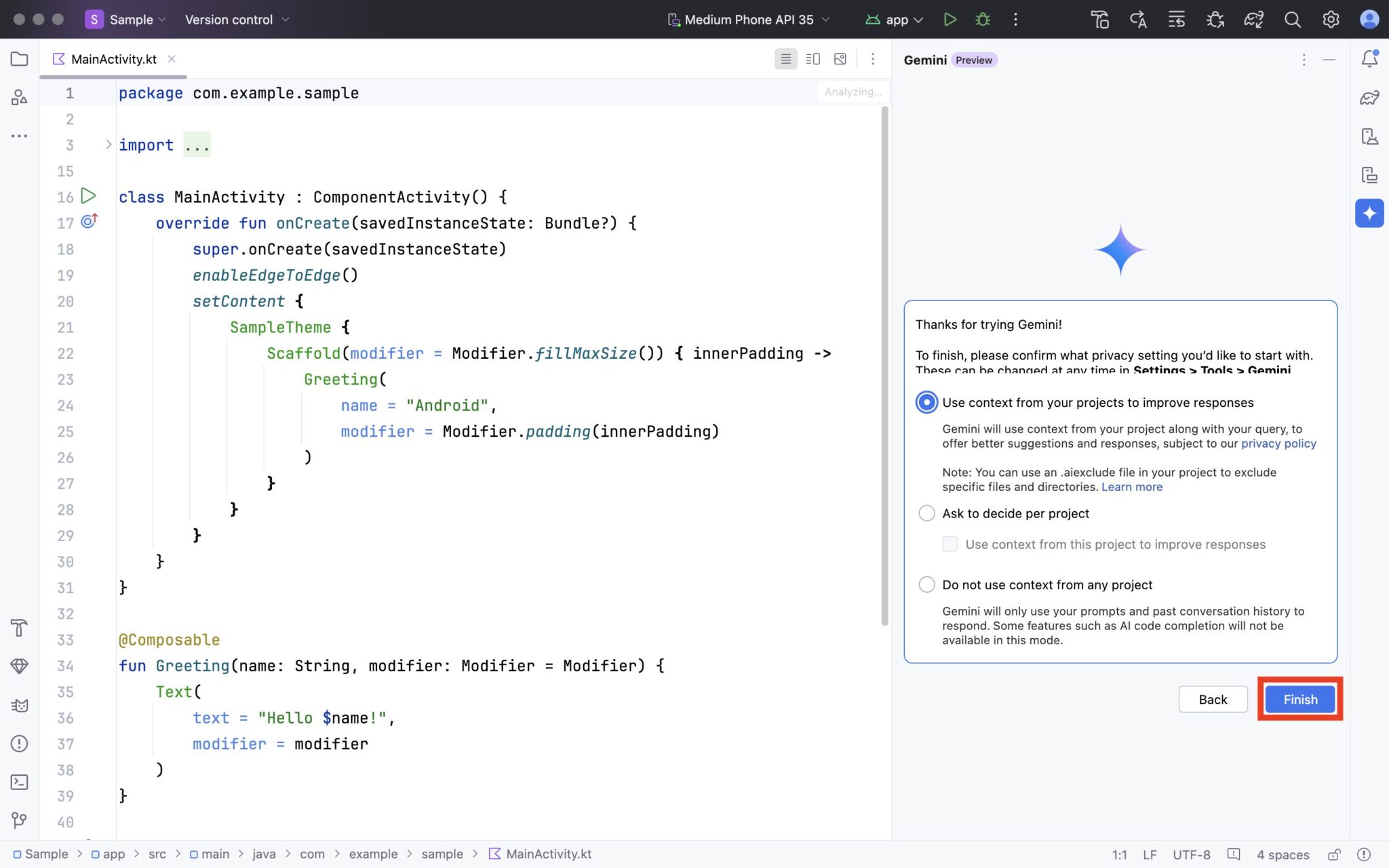Open Search Everywhere

(x=1292, y=19)
